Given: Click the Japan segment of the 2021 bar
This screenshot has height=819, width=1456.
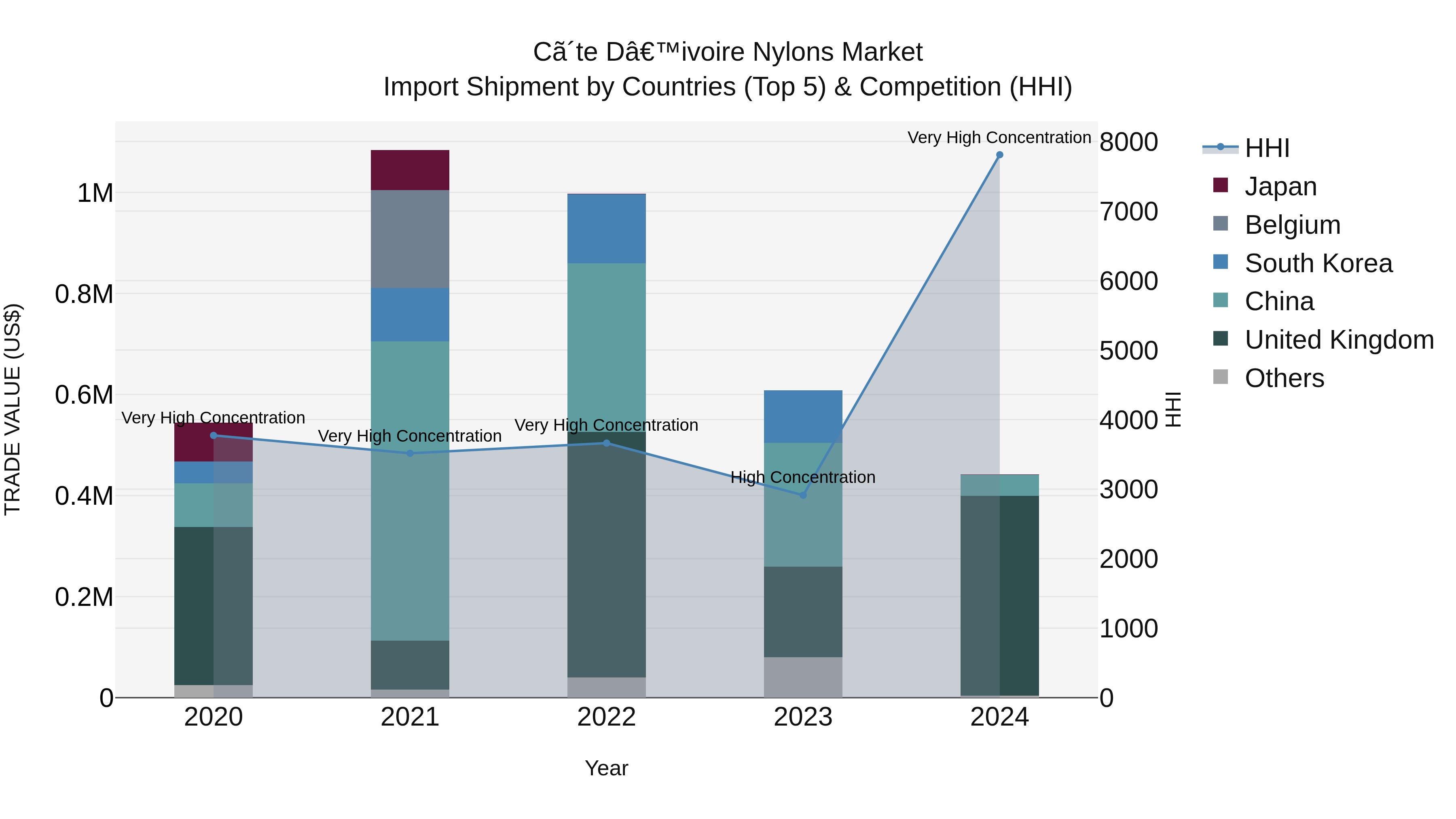Looking at the screenshot, I should [411, 170].
